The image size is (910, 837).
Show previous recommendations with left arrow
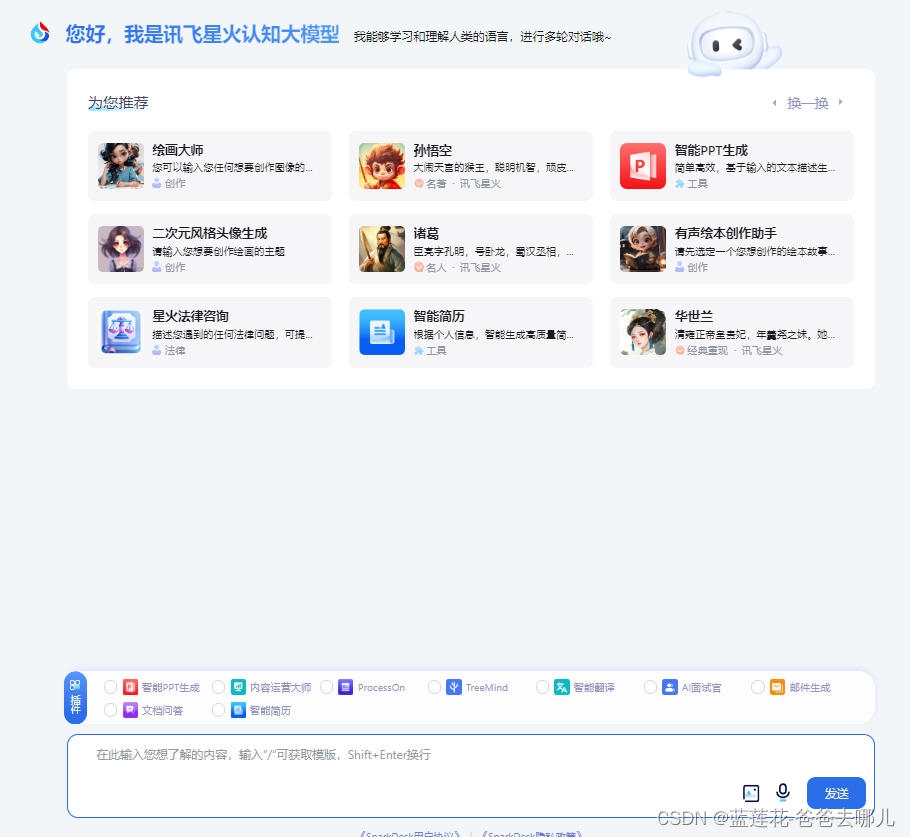click(x=774, y=103)
